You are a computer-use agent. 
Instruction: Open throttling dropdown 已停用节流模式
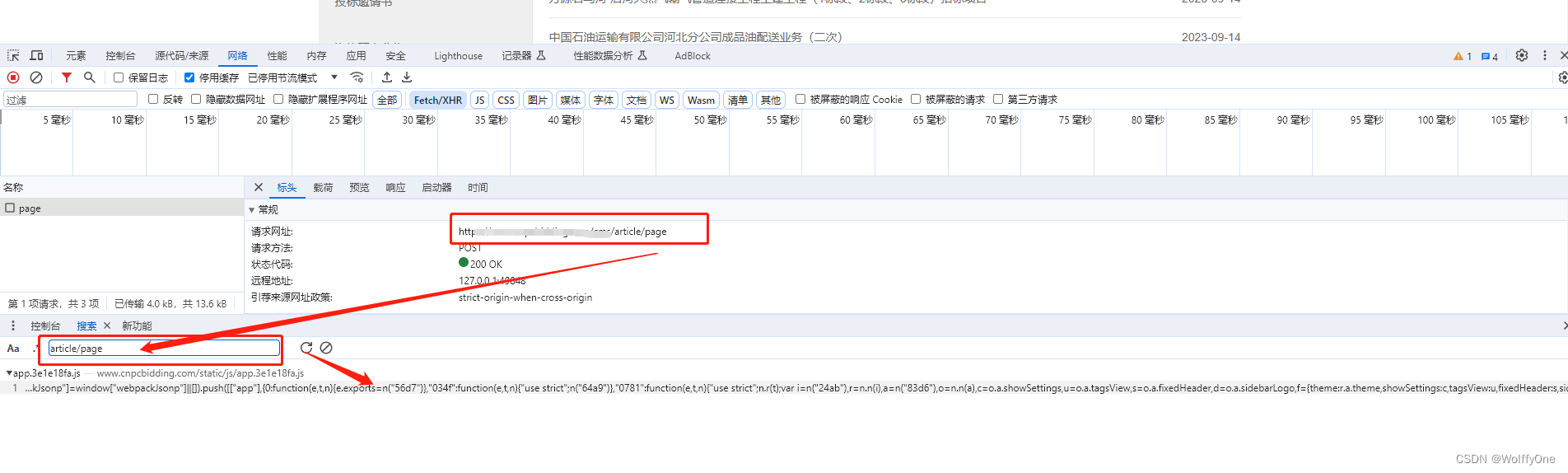pos(293,77)
